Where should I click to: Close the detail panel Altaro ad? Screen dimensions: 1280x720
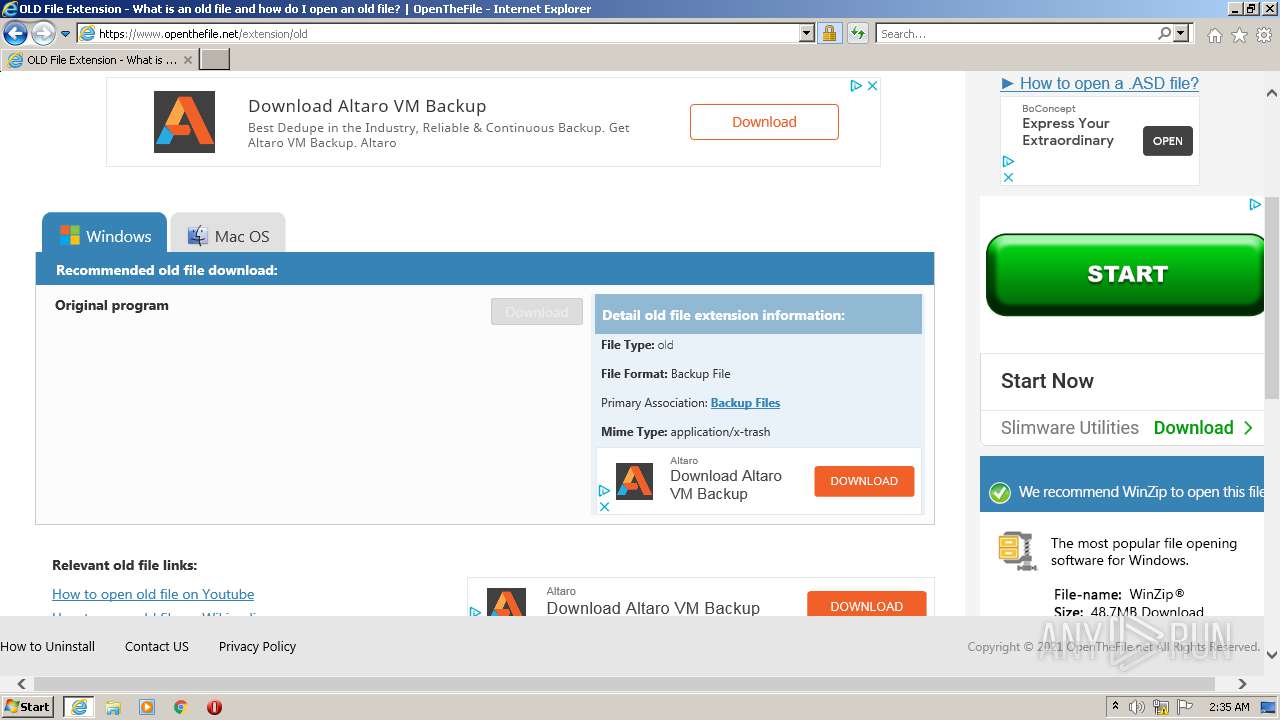[604, 506]
